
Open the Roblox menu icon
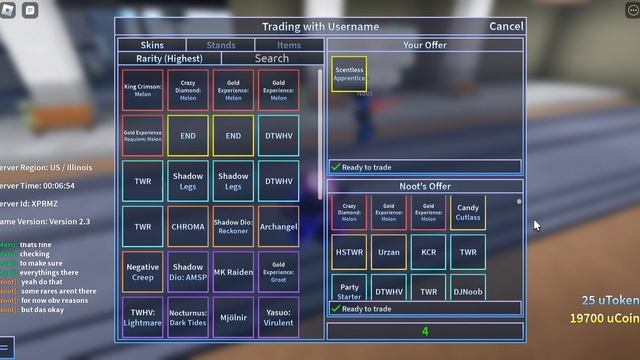coord(7,10)
